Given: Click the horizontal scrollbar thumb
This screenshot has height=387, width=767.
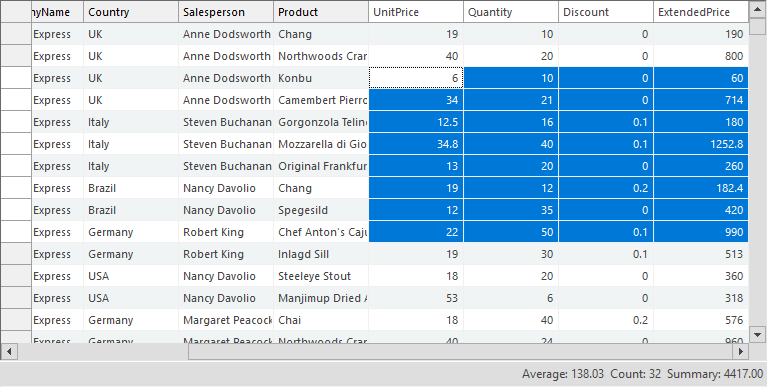Looking at the screenshot, I should (x=460, y=351).
